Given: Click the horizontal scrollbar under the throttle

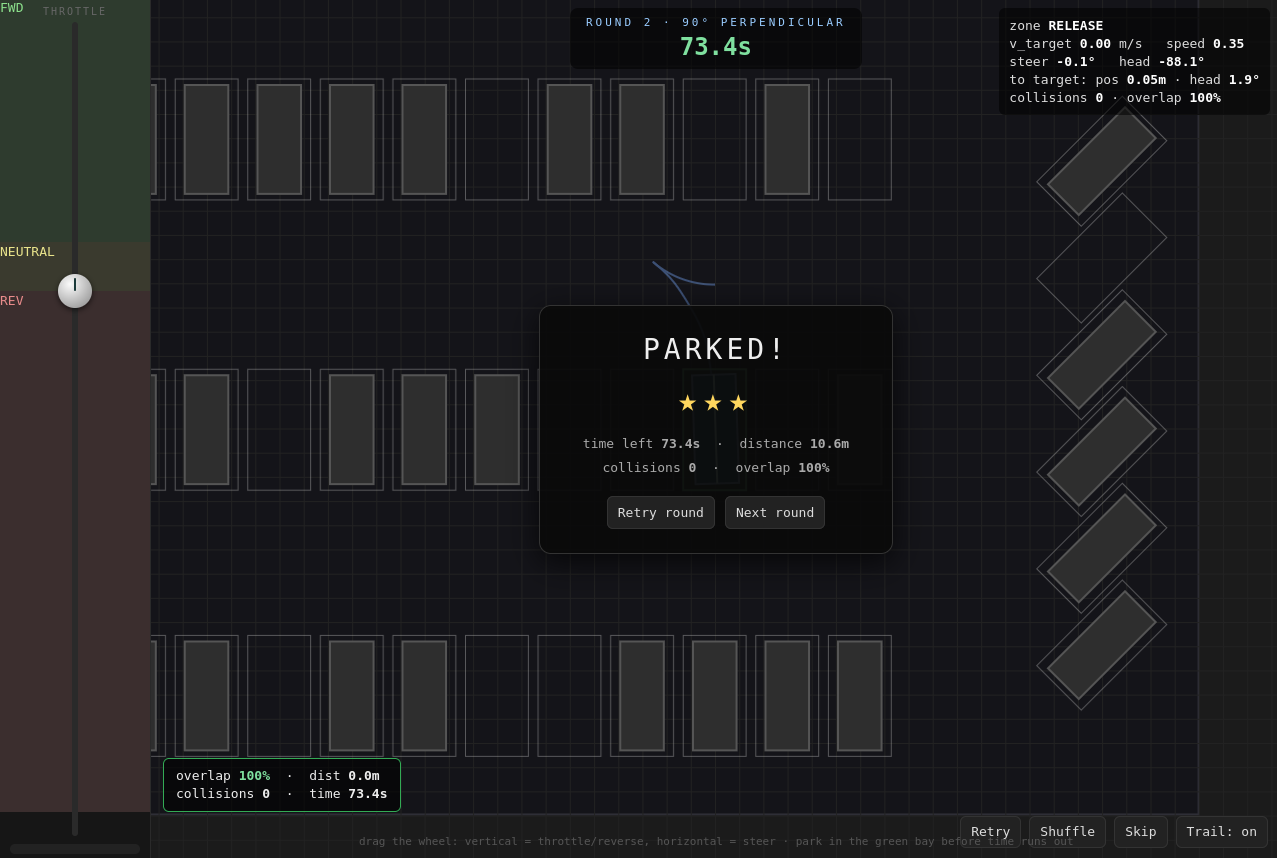Looking at the screenshot, I should click(75, 849).
